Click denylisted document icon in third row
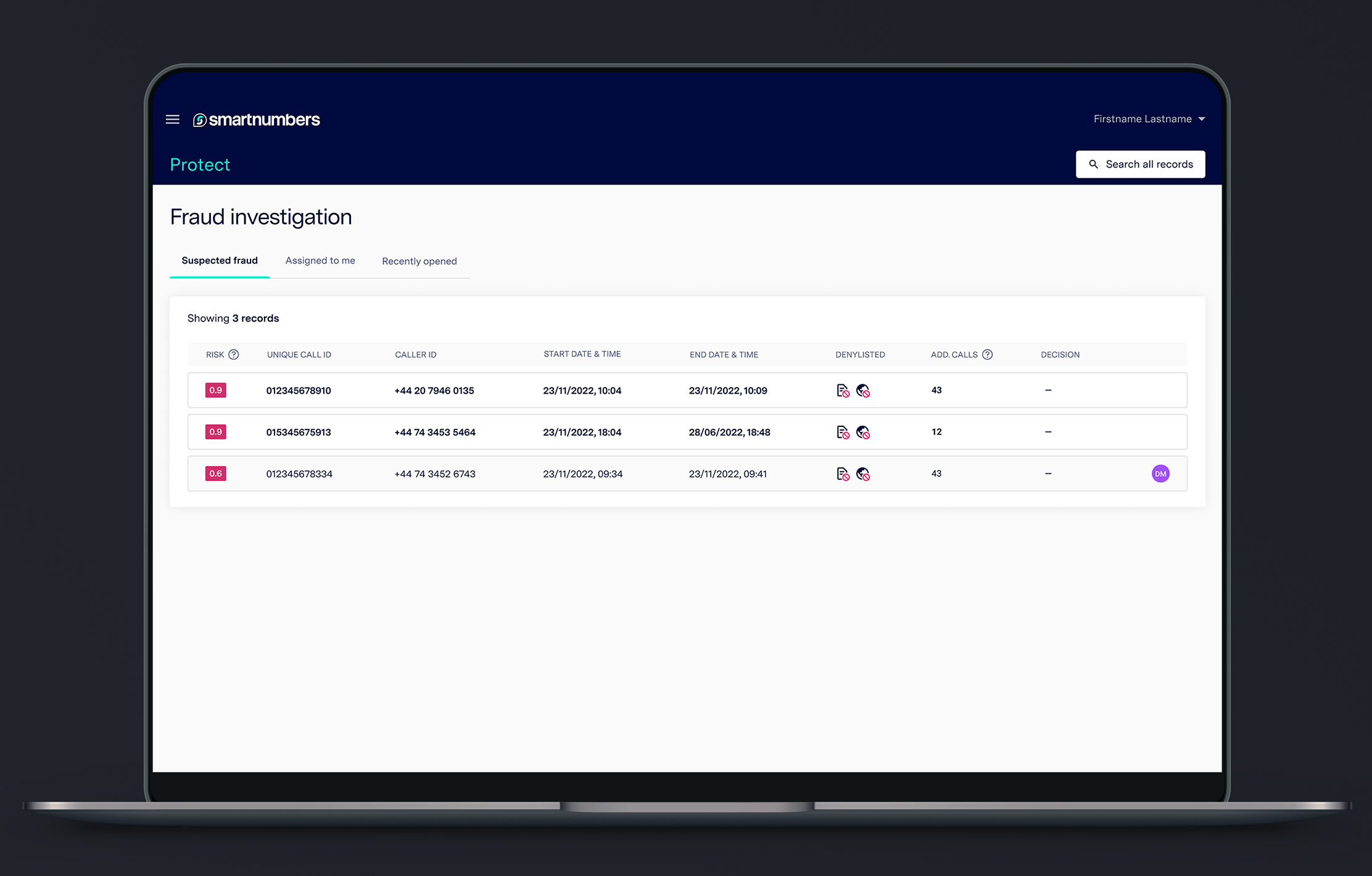Screen dimensions: 1372x876 pyautogui.click(x=843, y=474)
